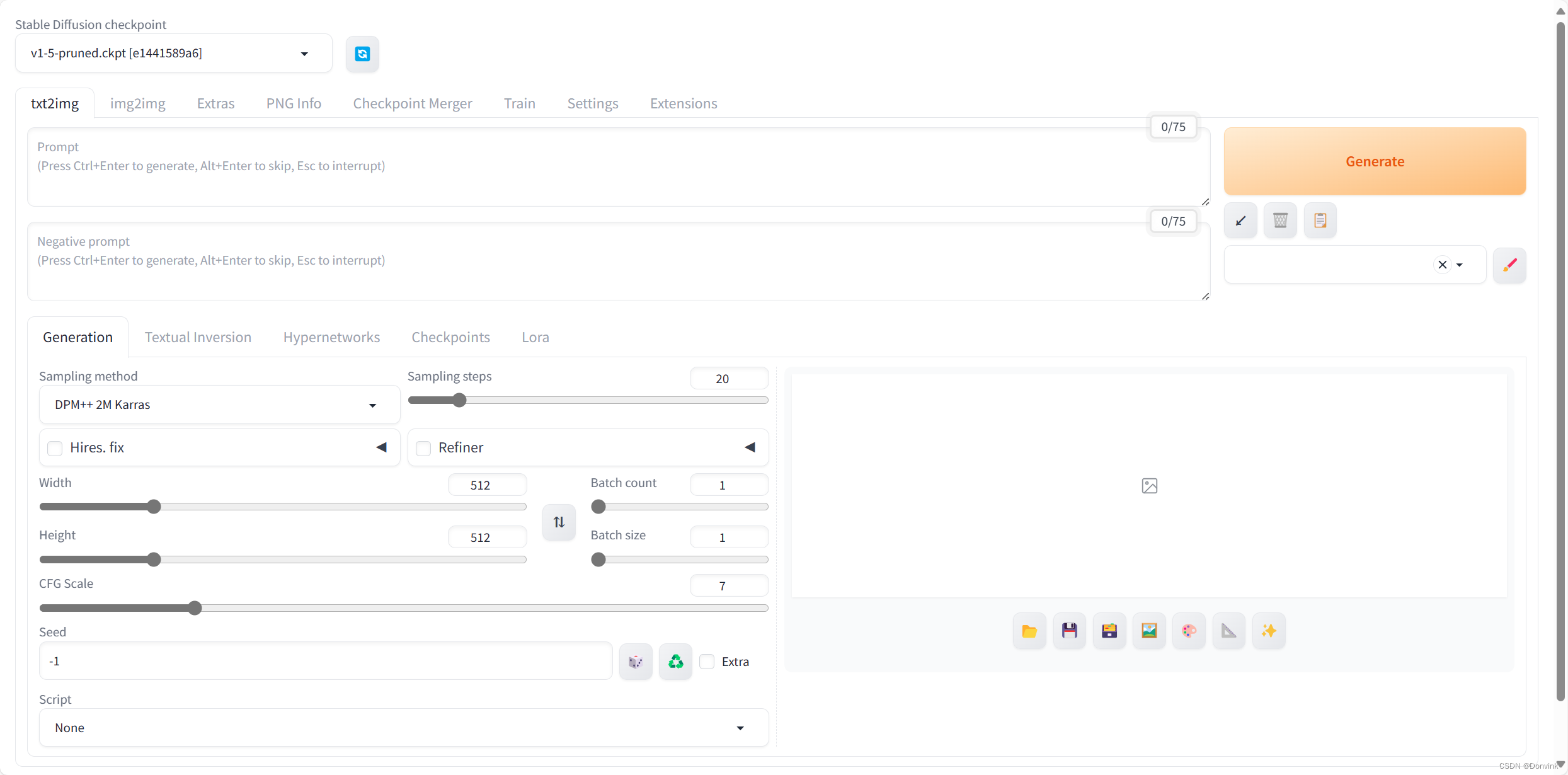This screenshot has height=775, width=1568.
Task: Open the Lora tab
Action: [535, 337]
